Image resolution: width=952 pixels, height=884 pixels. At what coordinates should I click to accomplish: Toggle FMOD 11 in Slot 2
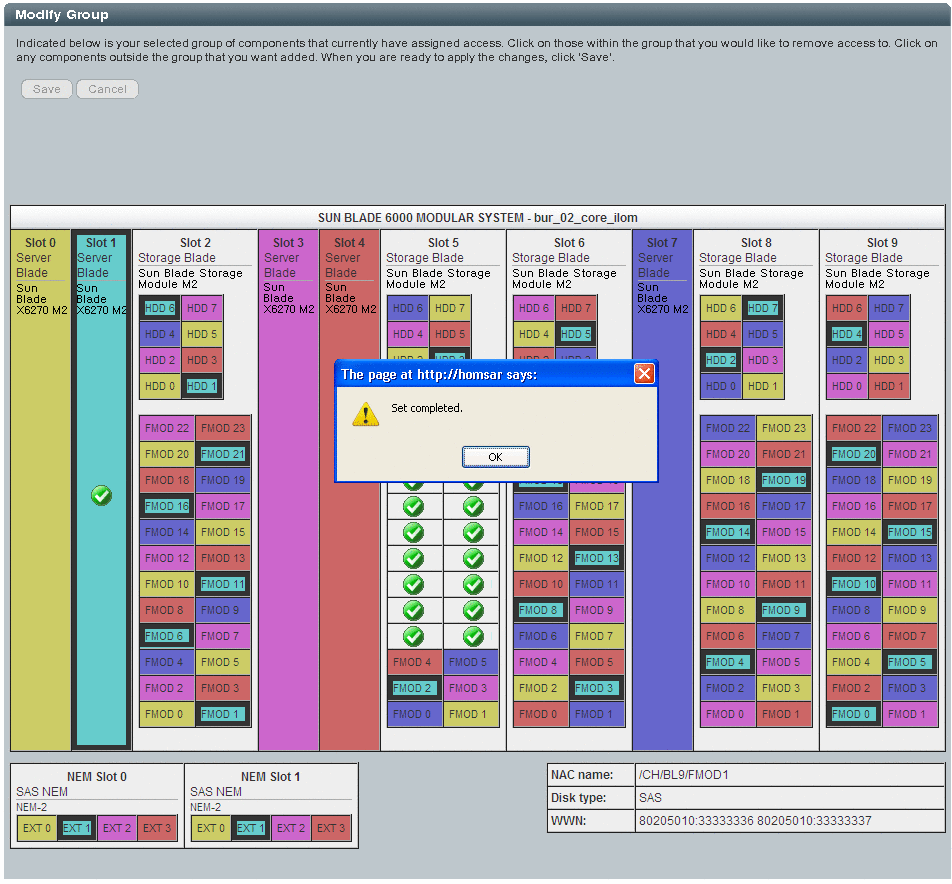coord(223,584)
